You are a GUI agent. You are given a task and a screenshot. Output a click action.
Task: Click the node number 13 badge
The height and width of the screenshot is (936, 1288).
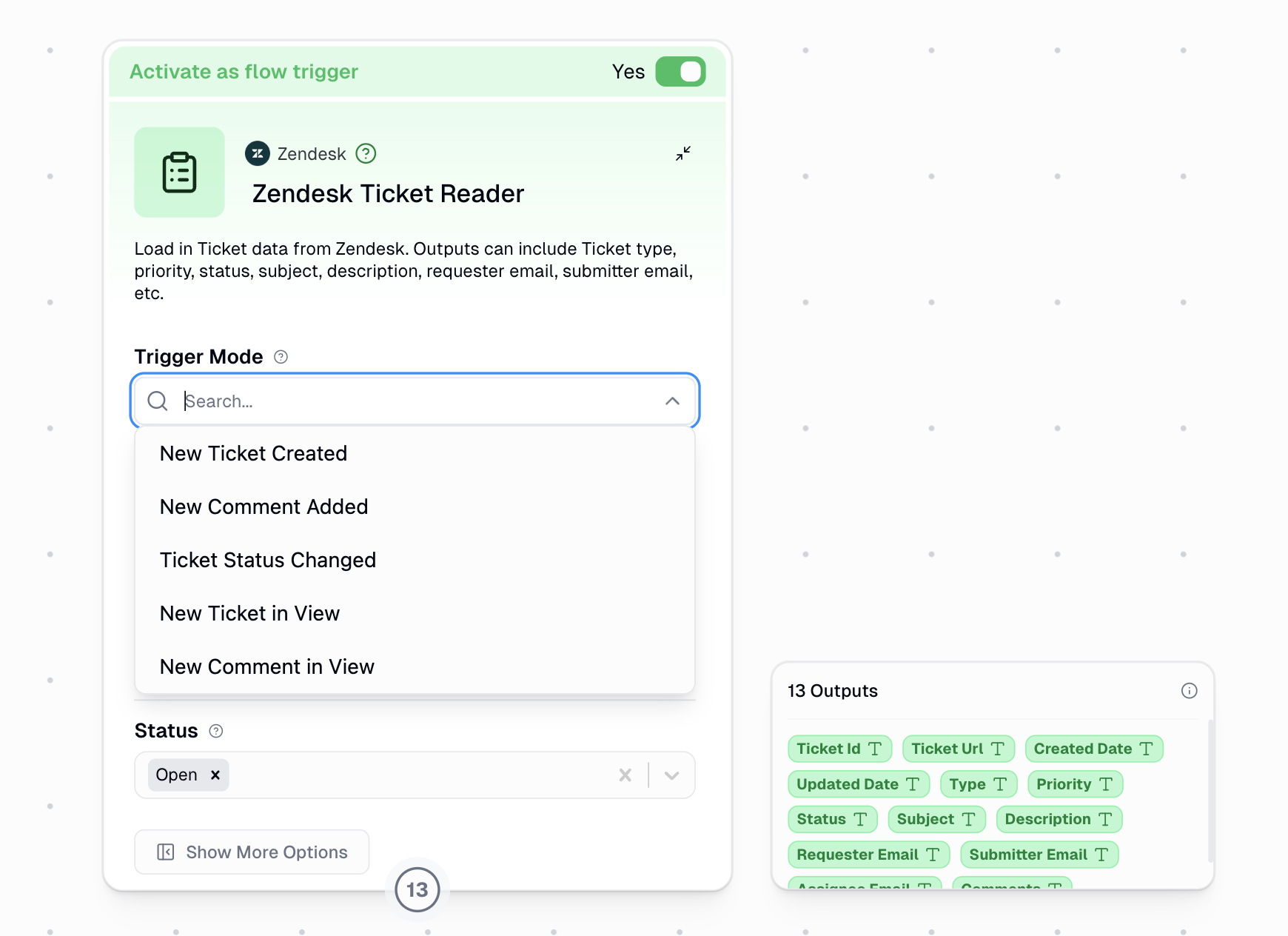coord(417,889)
